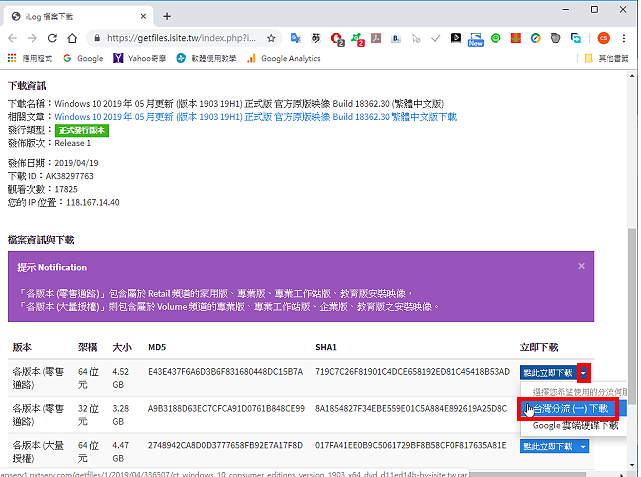Expand mirror options for 4.47 GB row
This screenshot has height=477, width=641.
[583, 447]
